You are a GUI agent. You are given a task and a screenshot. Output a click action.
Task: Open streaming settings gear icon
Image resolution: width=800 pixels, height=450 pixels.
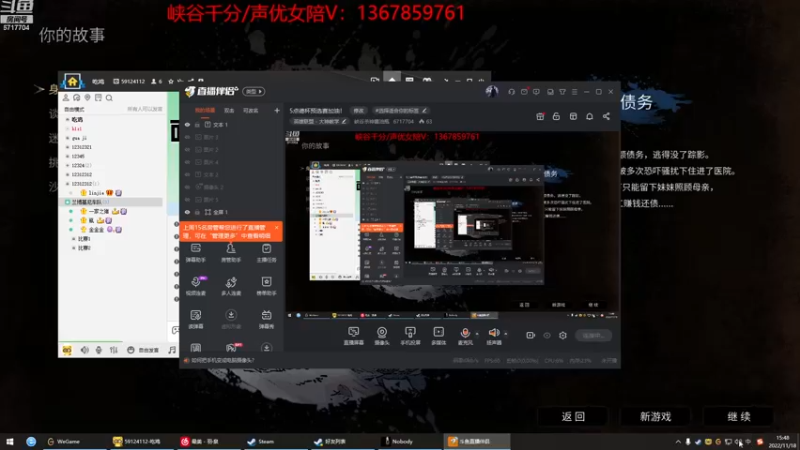pyautogui.click(x=563, y=335)
